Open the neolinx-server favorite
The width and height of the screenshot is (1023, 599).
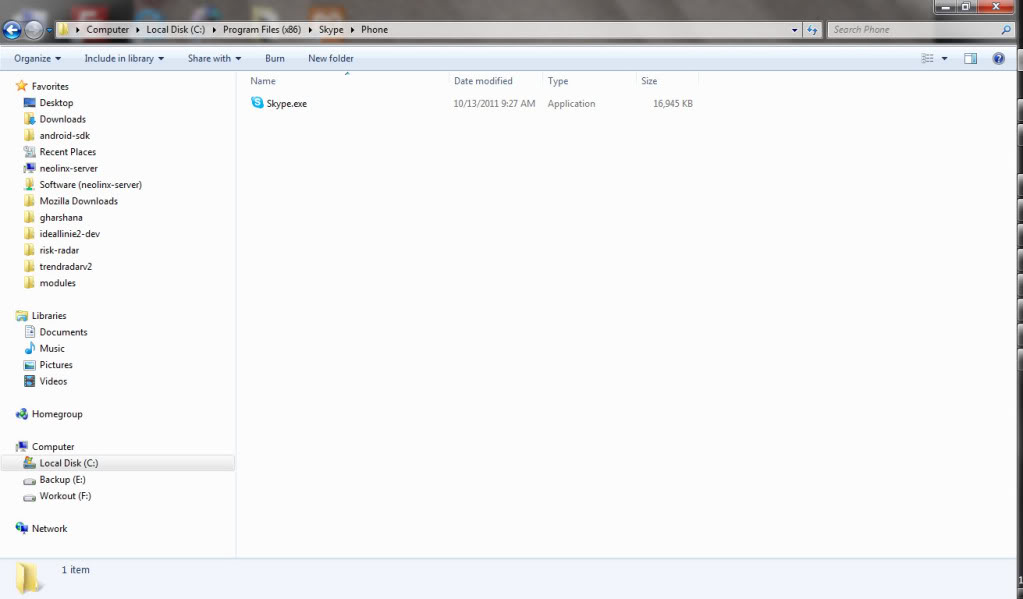click(69, 168)
